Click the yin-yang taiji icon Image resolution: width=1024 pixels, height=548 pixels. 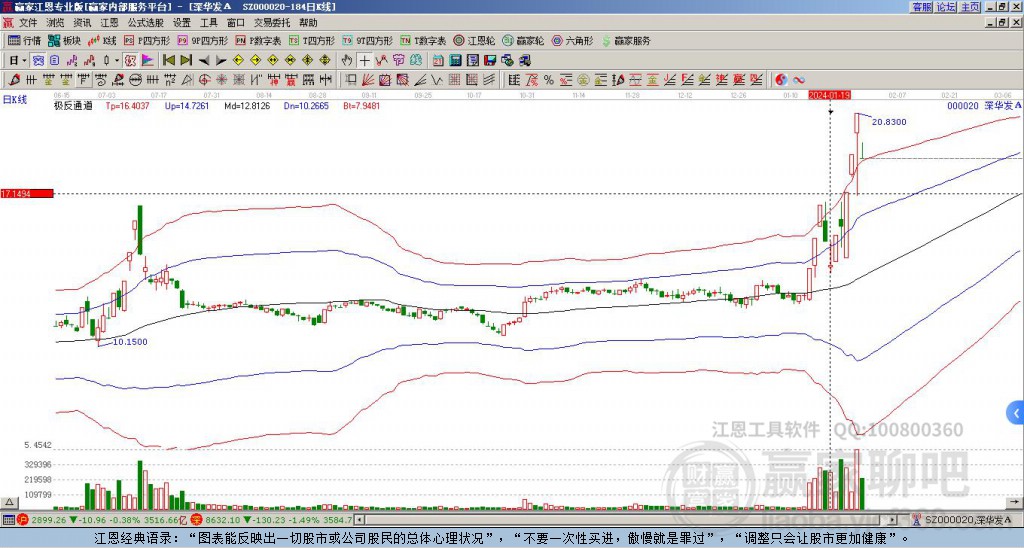(x=781, y=80)
